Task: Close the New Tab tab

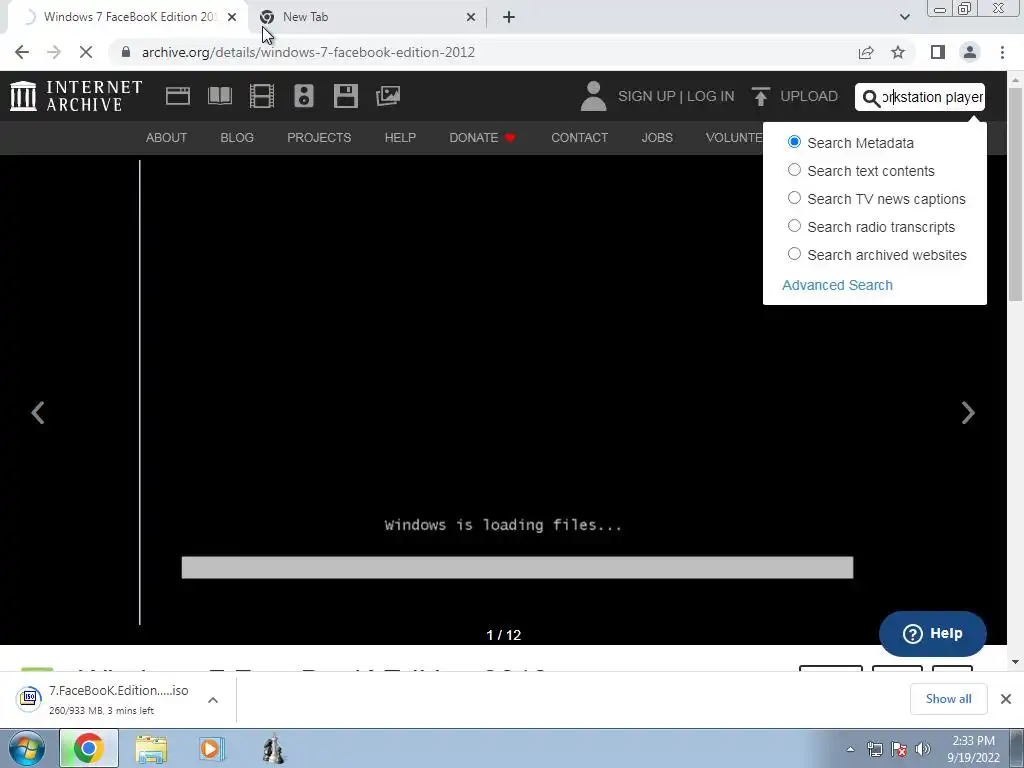Action: coord(471,17)
